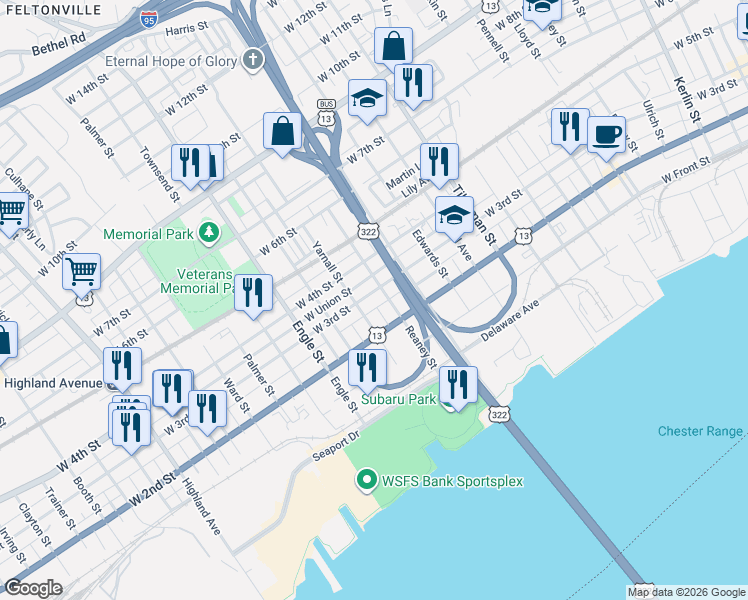Click the Edwards St label

(x=430, y=253)
